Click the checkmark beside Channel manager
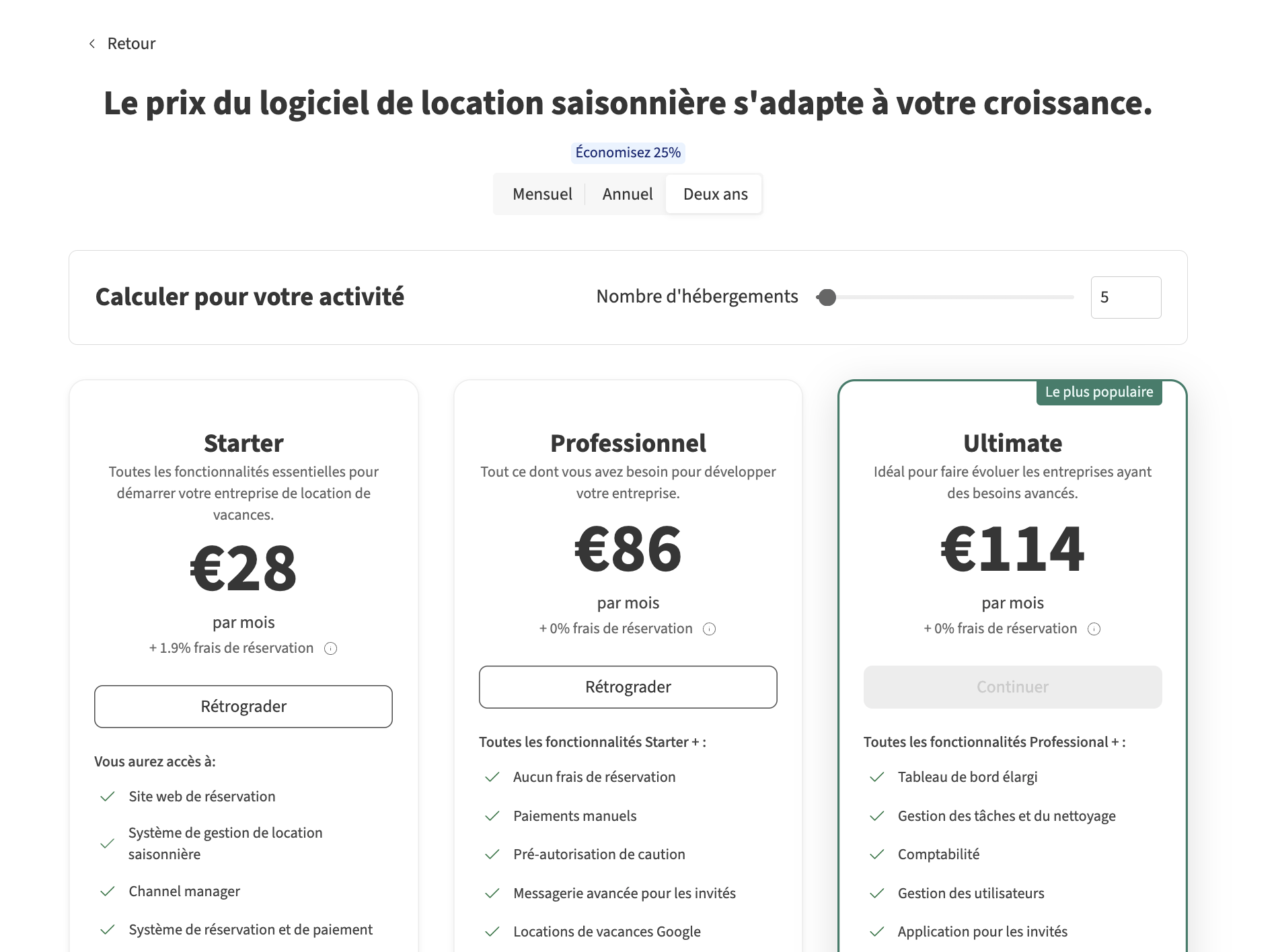The image size is (1278, 952). (107, 891)
